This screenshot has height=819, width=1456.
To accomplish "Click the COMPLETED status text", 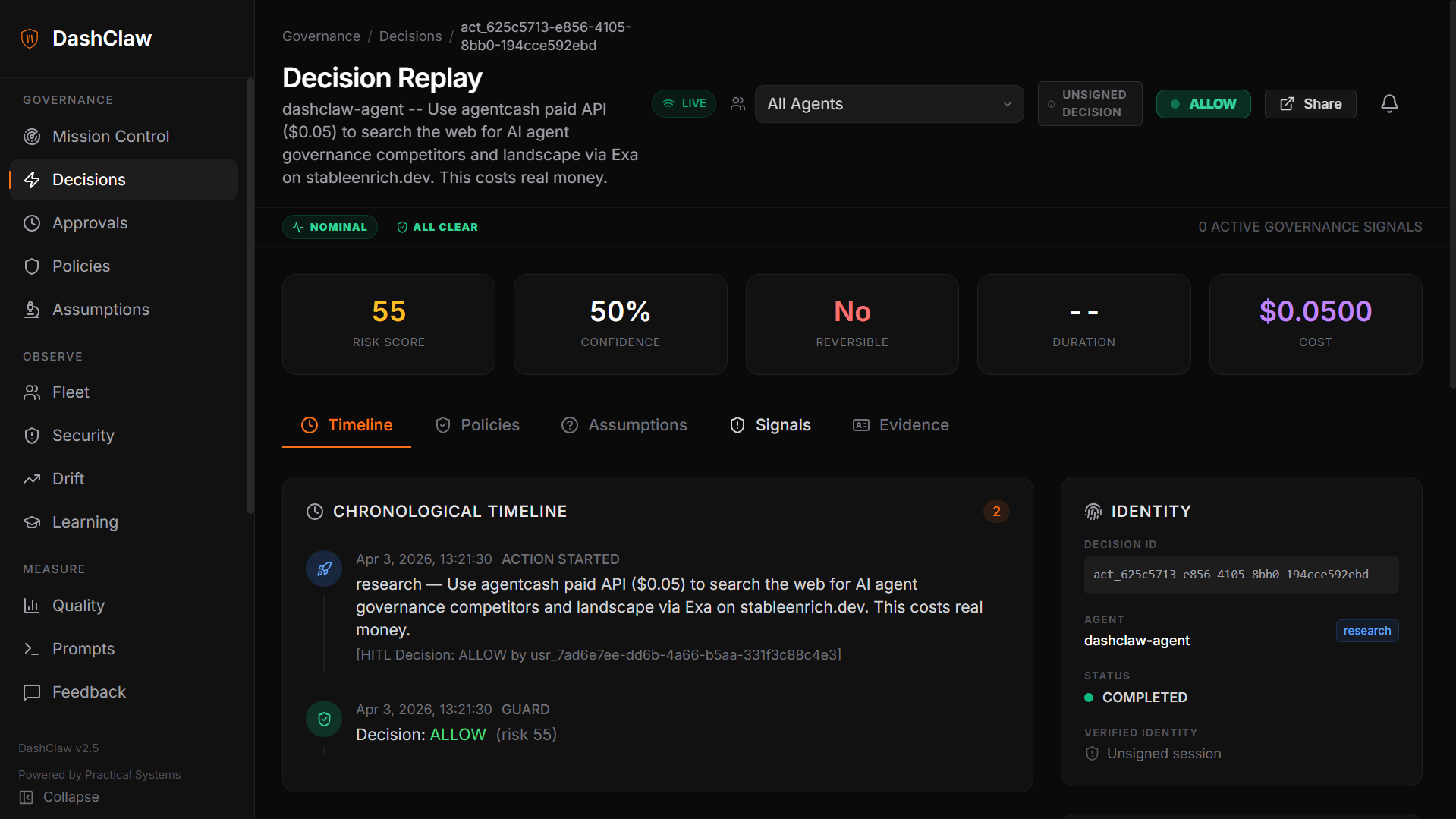I will click(x=1144, y=698).
